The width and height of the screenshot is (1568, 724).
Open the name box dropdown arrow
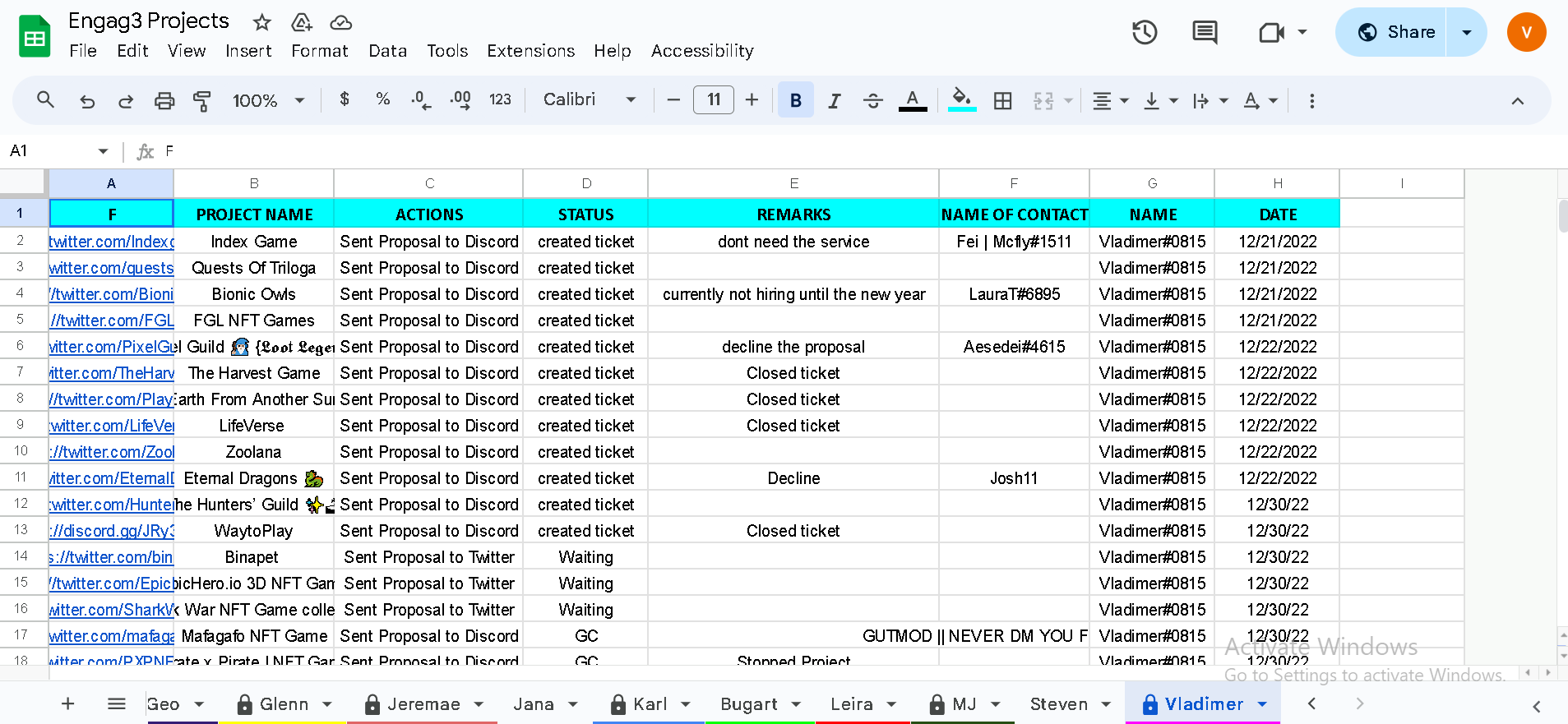(103, 151)
